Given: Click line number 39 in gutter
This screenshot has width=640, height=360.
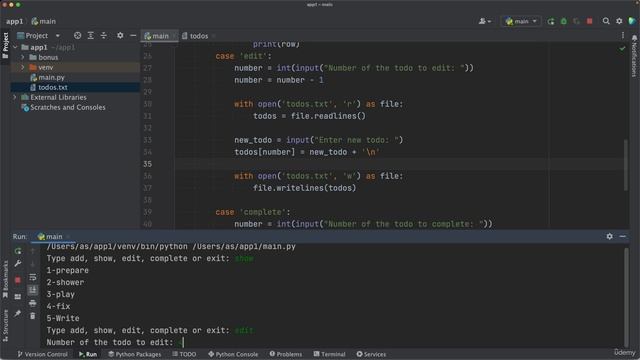Looking at the screenshot, I should click(x=147, y=212).
